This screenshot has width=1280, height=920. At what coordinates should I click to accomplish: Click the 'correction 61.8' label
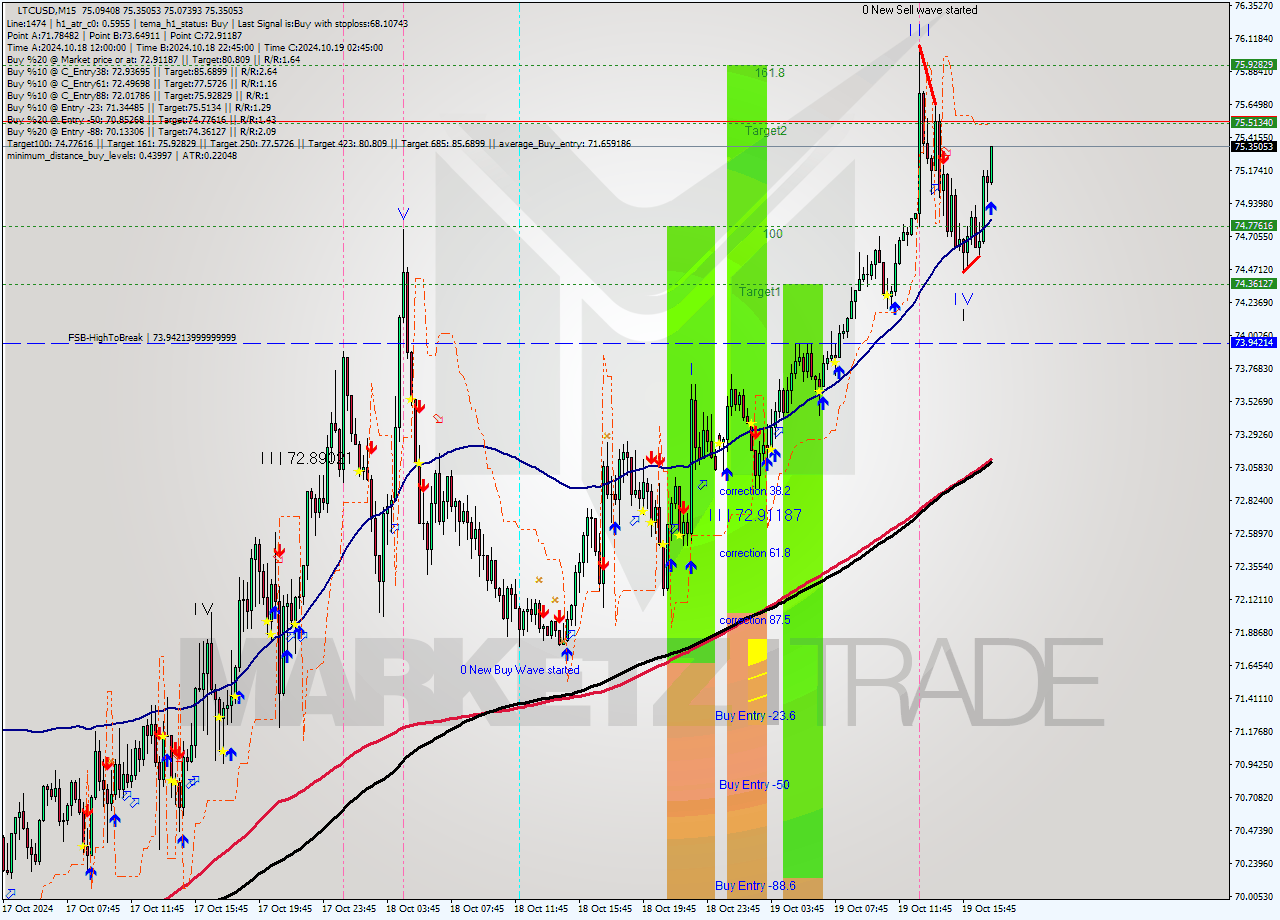click(755, 553)
